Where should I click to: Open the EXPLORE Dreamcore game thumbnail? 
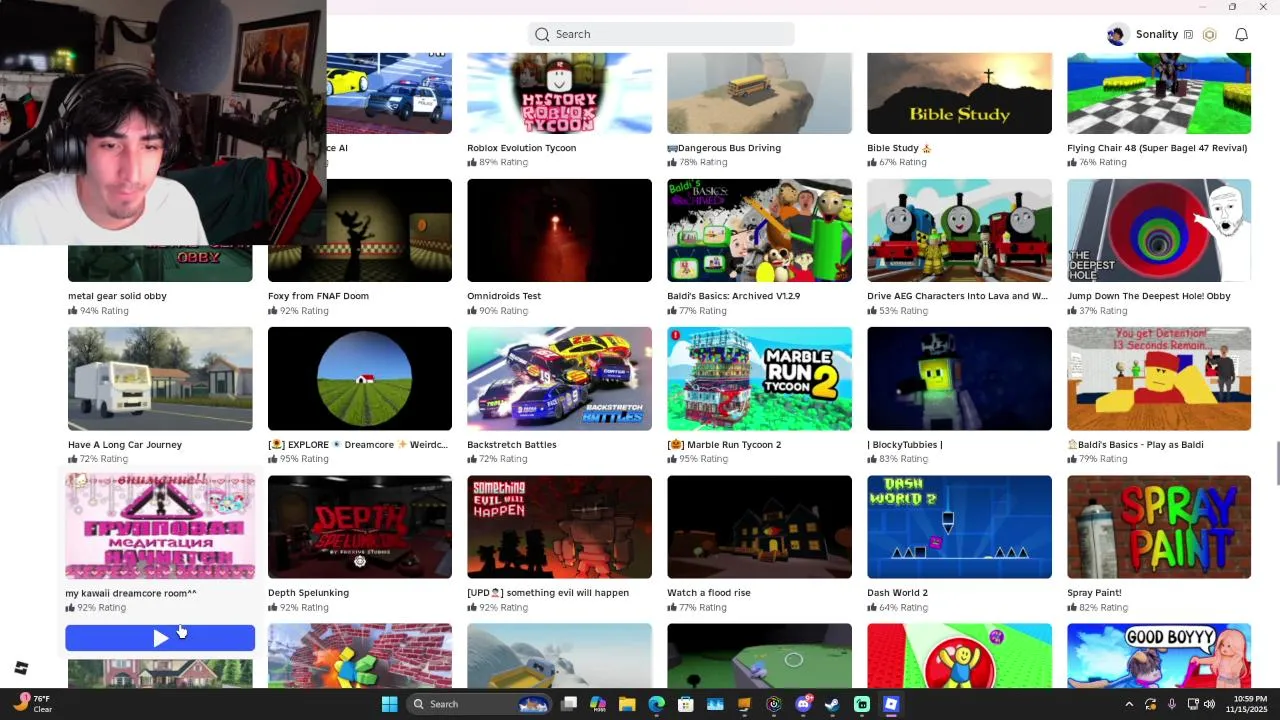pos(360,379)
